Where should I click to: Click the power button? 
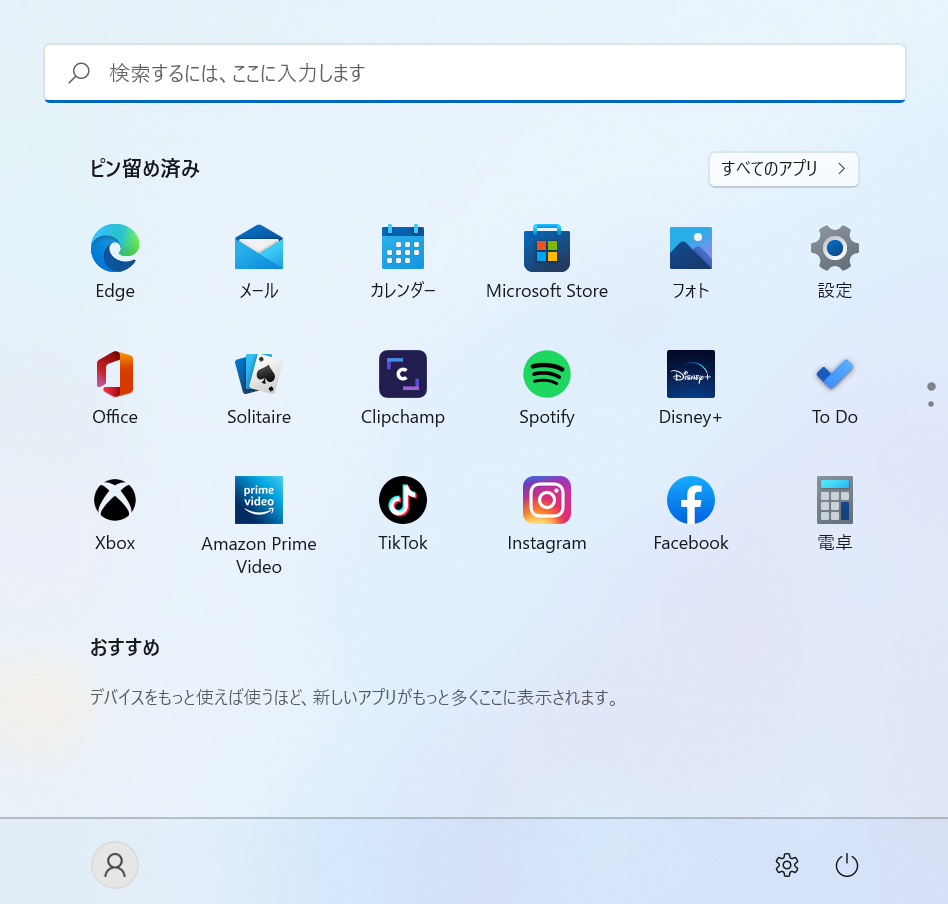[x=846, y=865]
